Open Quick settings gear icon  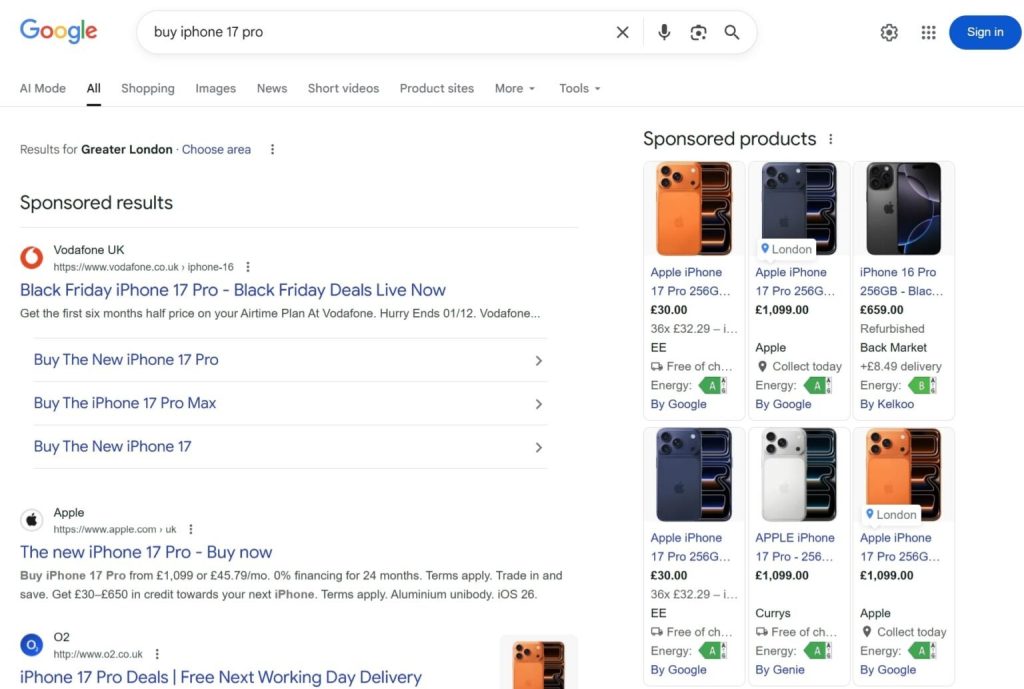tap(889, 32)
